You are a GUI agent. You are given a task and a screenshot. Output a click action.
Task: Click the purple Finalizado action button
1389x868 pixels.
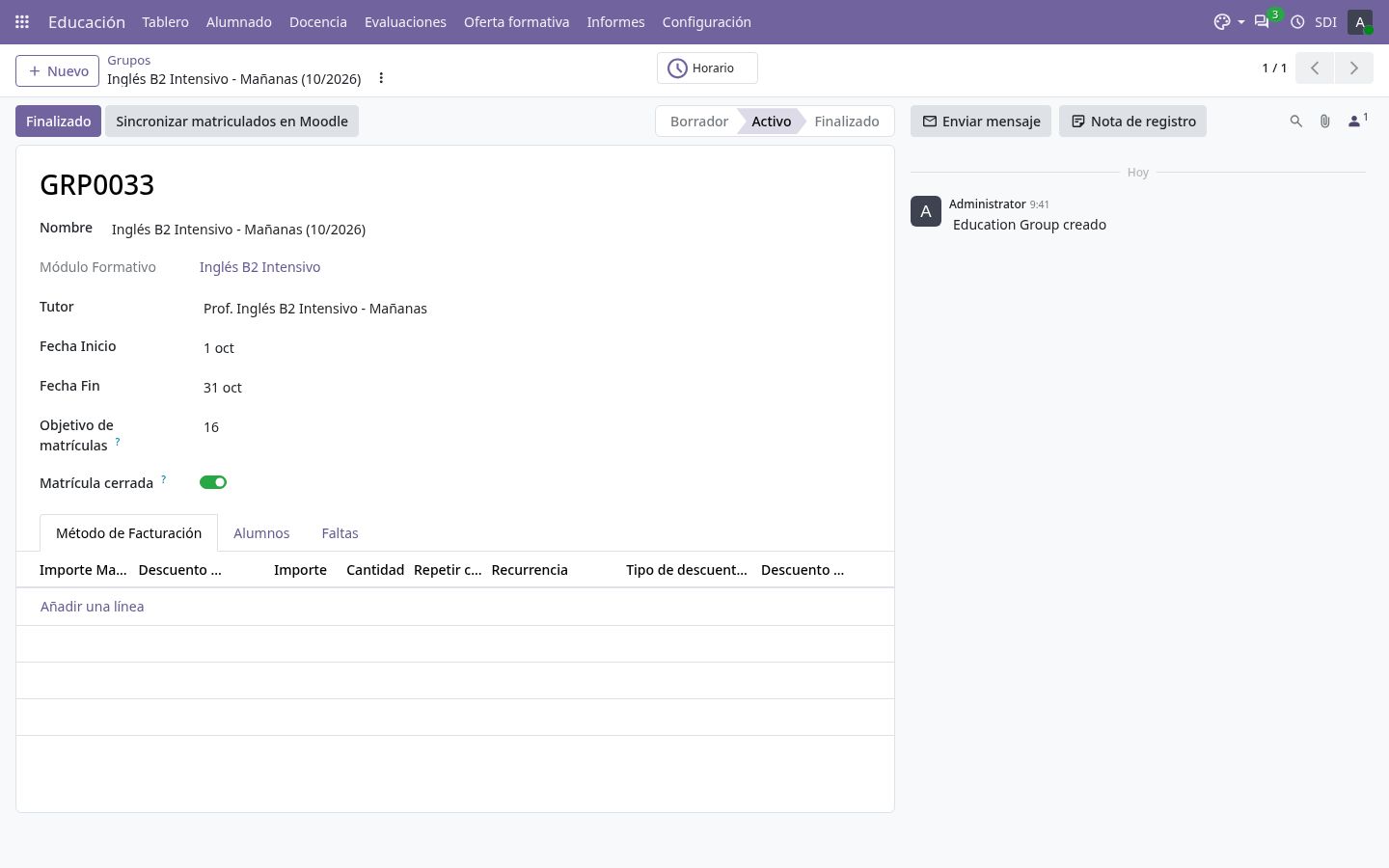(x=58, y=122)
